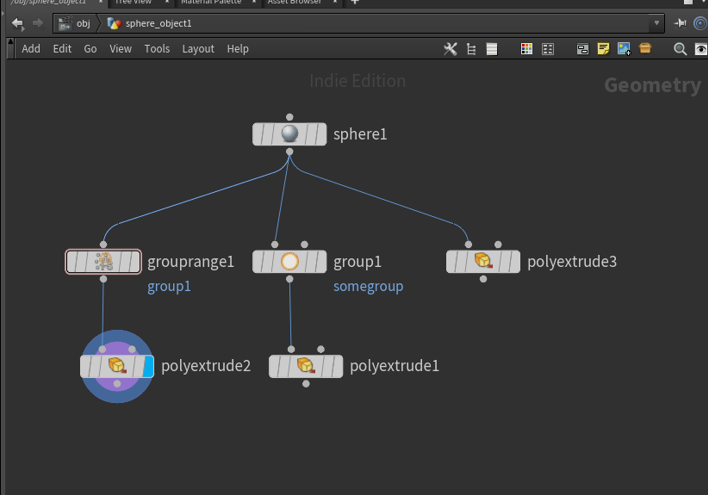Image resolution: width=708 pixels, height=495 pixels.
Task: Open the Tools menu
Action: [157, 49]
